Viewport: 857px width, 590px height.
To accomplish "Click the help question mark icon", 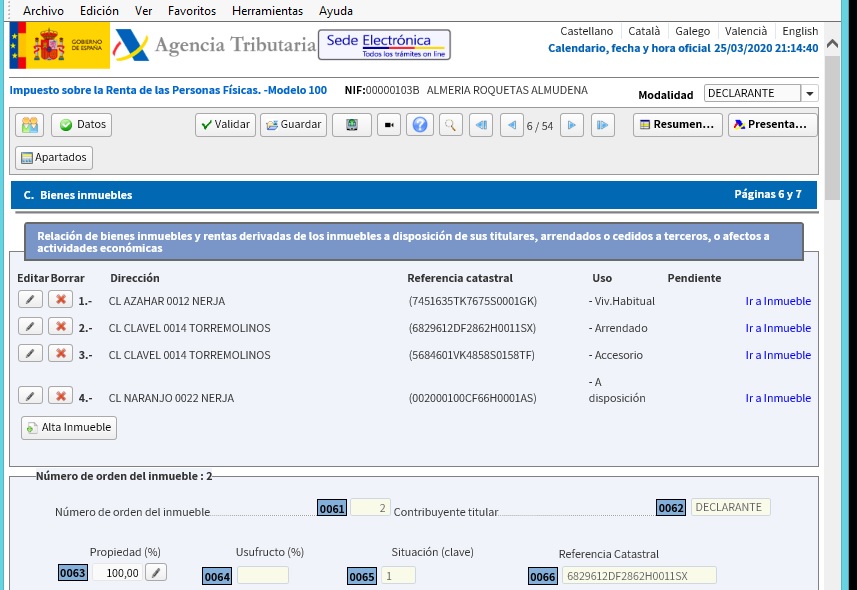I will [419, 125].
